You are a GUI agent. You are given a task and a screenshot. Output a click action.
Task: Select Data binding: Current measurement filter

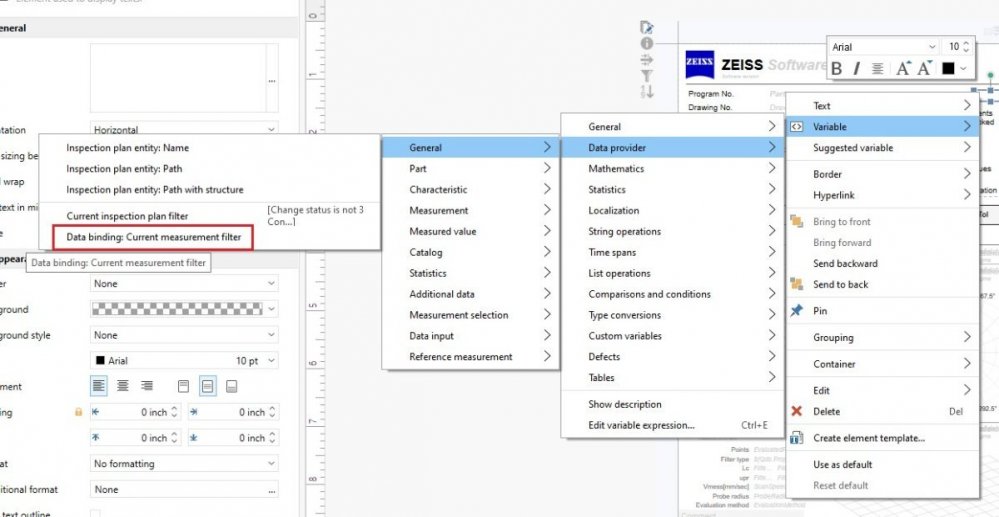coord(153,237)
